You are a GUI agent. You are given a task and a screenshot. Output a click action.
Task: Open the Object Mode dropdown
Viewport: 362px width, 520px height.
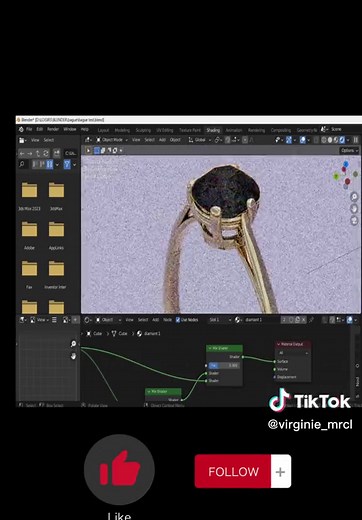[112, 140]
